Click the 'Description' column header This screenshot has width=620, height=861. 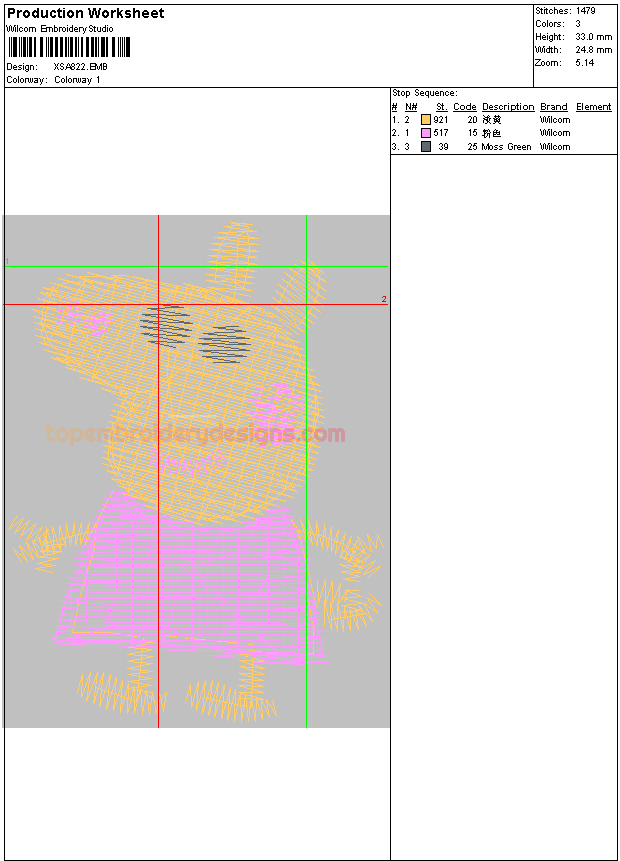click(x=508, y=107)
